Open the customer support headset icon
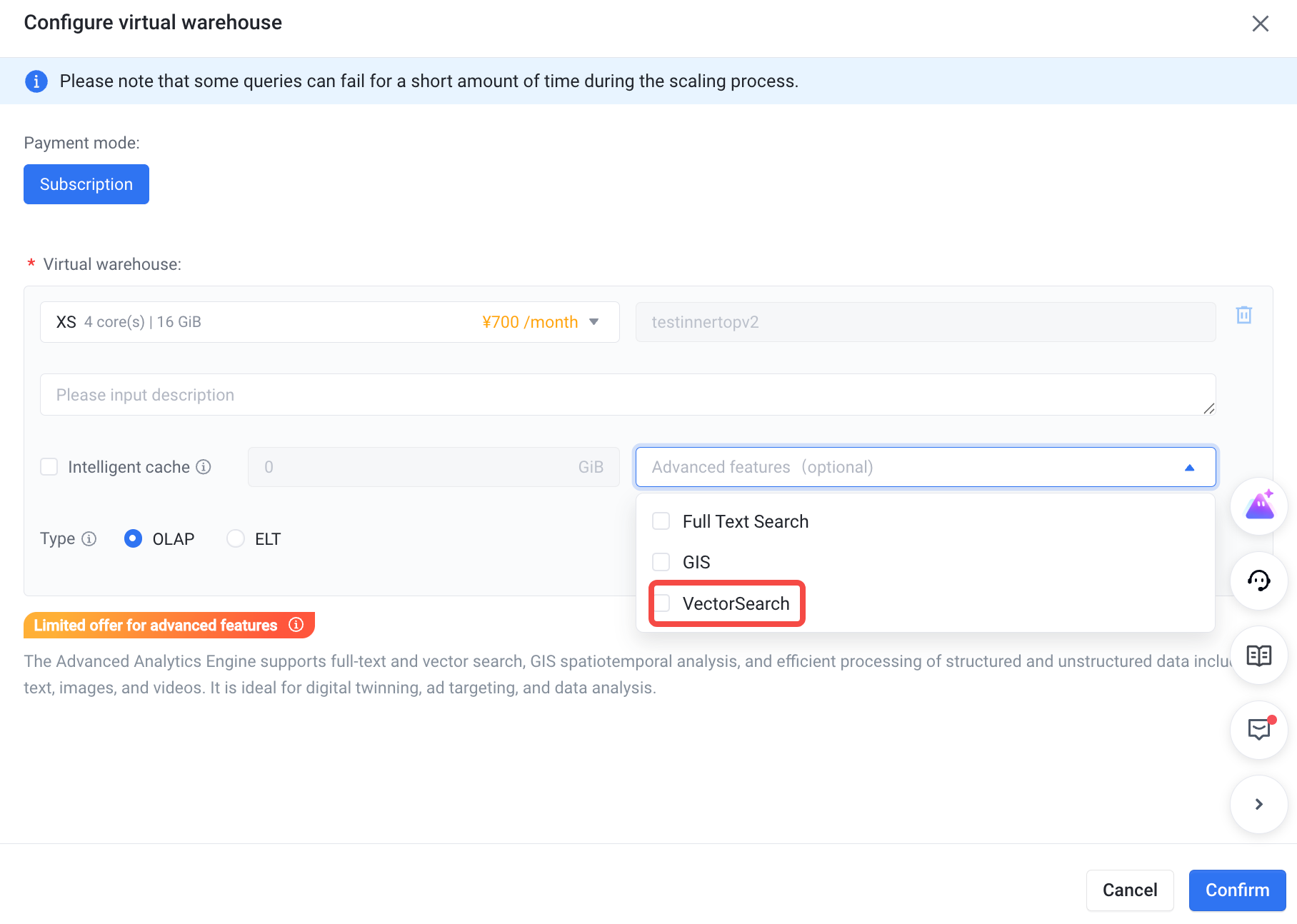This screenshot has width=1297, height=924. (1259, 581)
